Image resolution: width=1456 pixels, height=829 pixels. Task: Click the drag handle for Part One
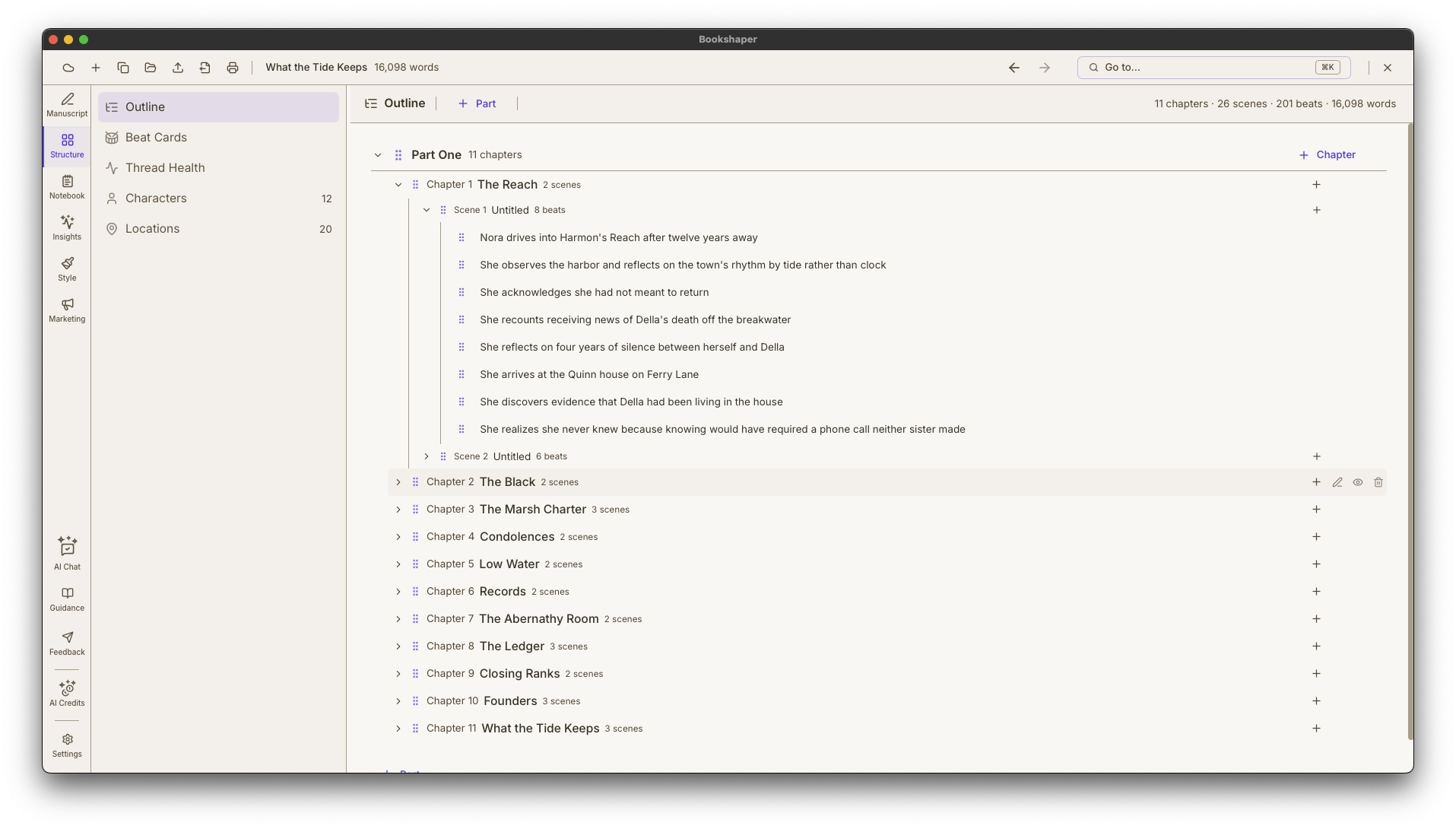(x=398, y=155)
